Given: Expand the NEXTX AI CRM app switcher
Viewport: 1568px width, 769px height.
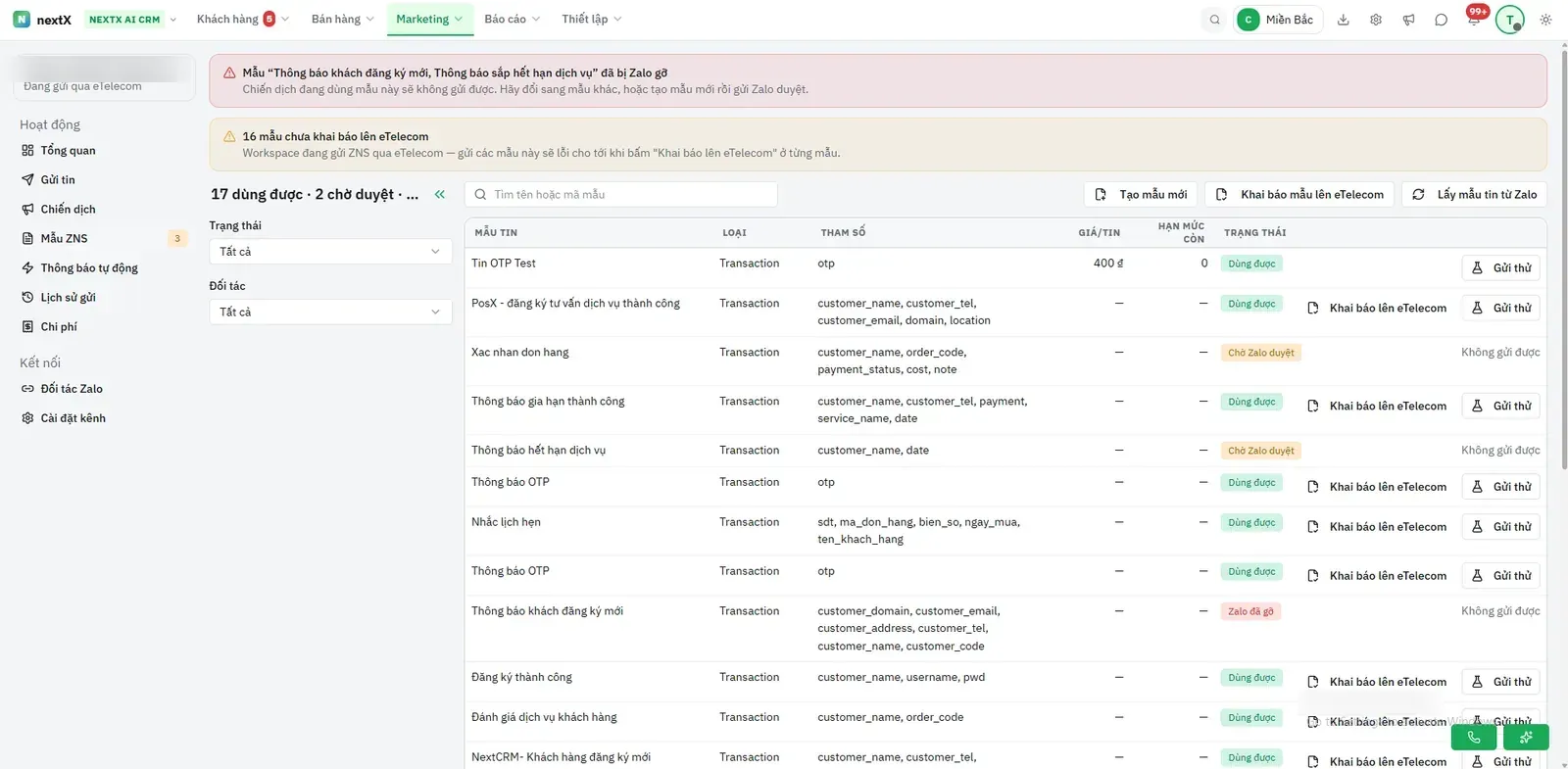Looking at the screenshot, I should coord(131,20).
